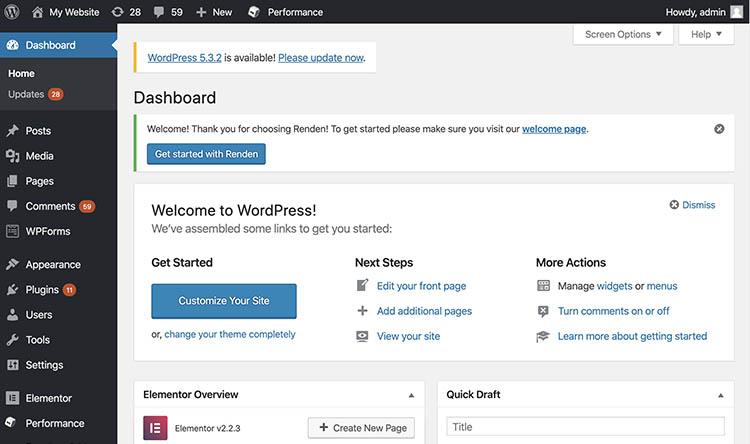Click the Quick Draft Title field
The height and width of the screenshot is (444, 750).
click(585, 427)
